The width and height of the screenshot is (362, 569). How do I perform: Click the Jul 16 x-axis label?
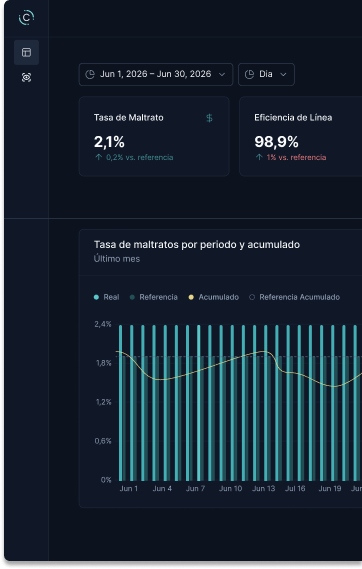click(295, 488)
